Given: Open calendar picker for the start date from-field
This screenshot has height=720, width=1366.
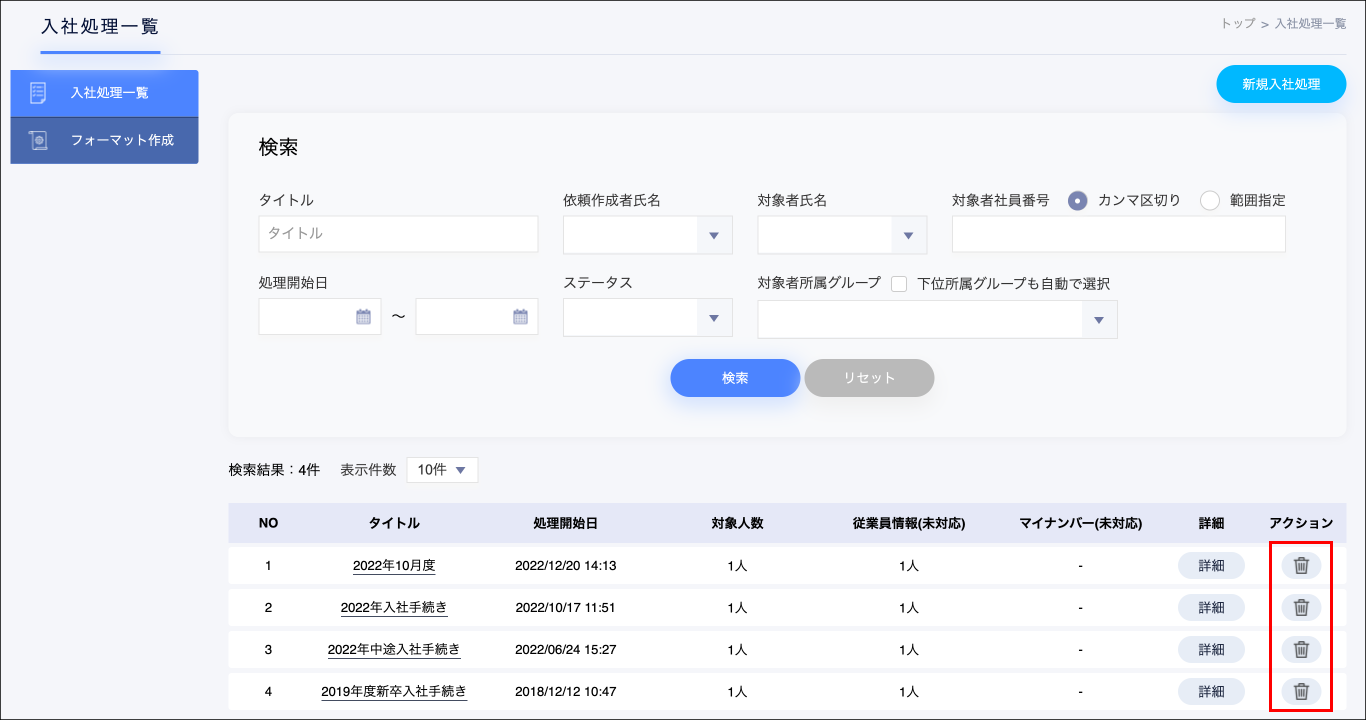Looking at the screenshot, I should (363, 317).
